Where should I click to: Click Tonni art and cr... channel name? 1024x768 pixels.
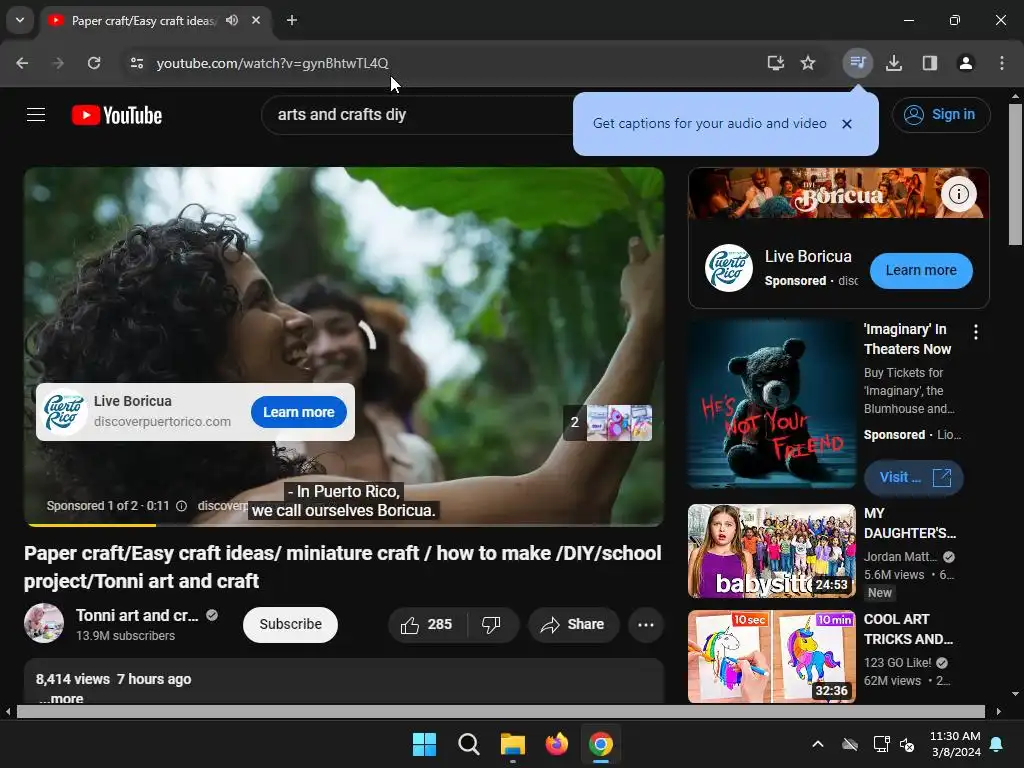[x=137, y=616]
